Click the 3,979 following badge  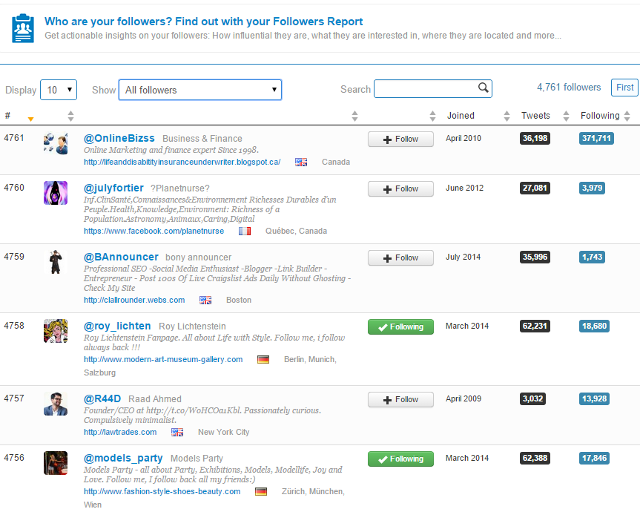tap(592, 188)
